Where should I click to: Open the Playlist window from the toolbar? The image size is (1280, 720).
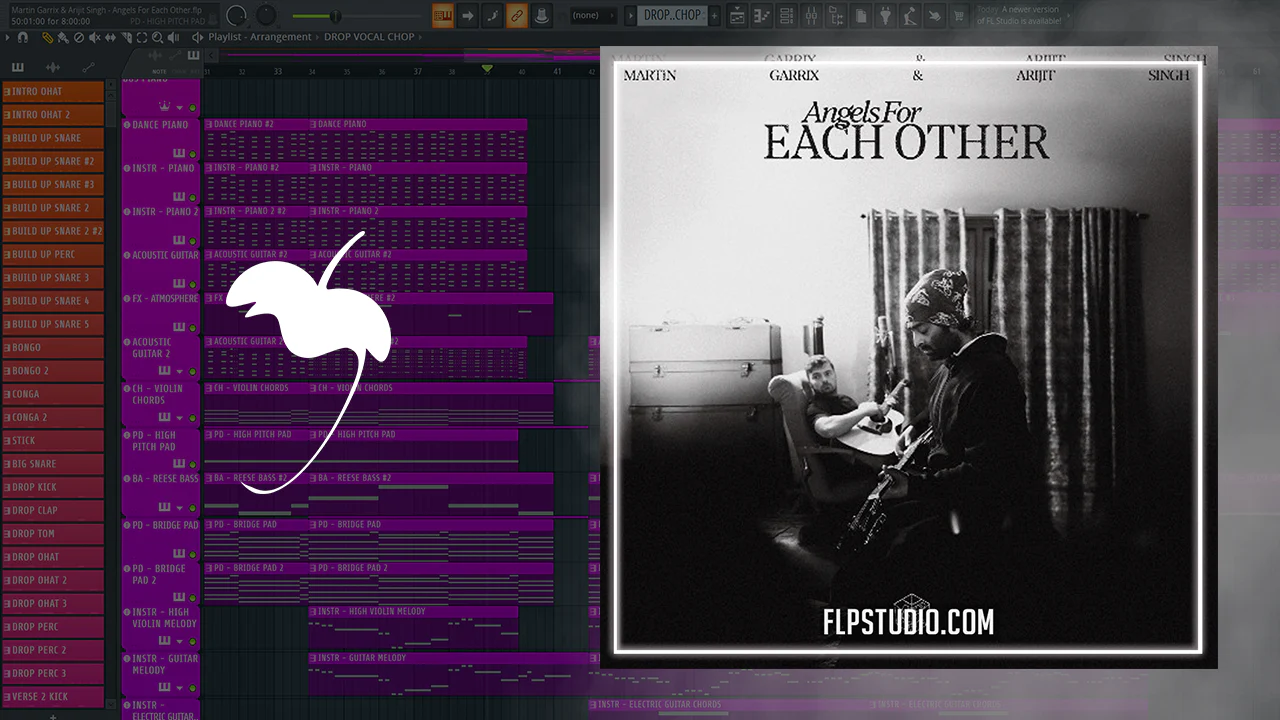click(x=737, y=15)
